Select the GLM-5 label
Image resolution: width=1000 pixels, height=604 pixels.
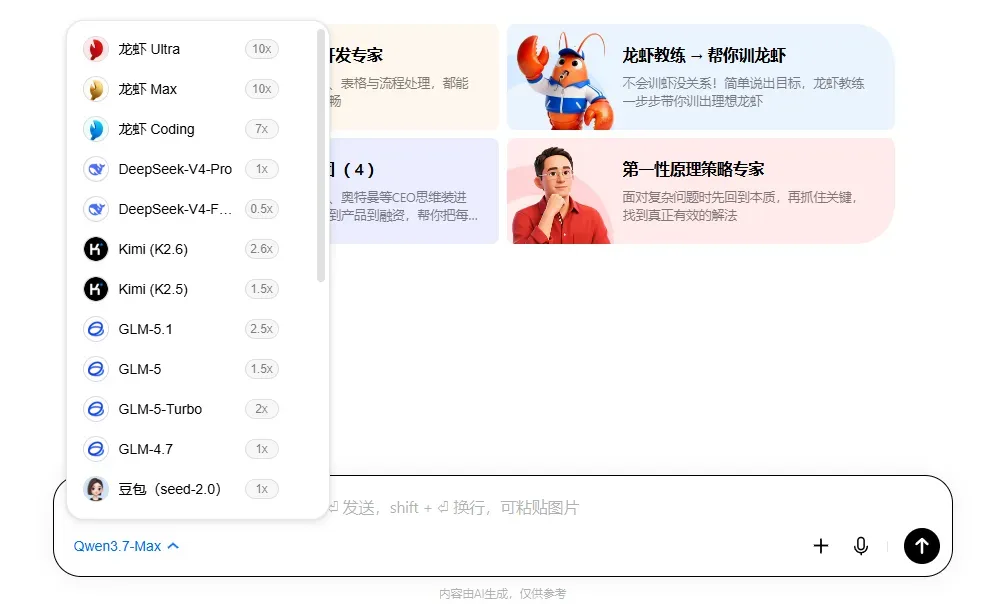coord(140,369)
